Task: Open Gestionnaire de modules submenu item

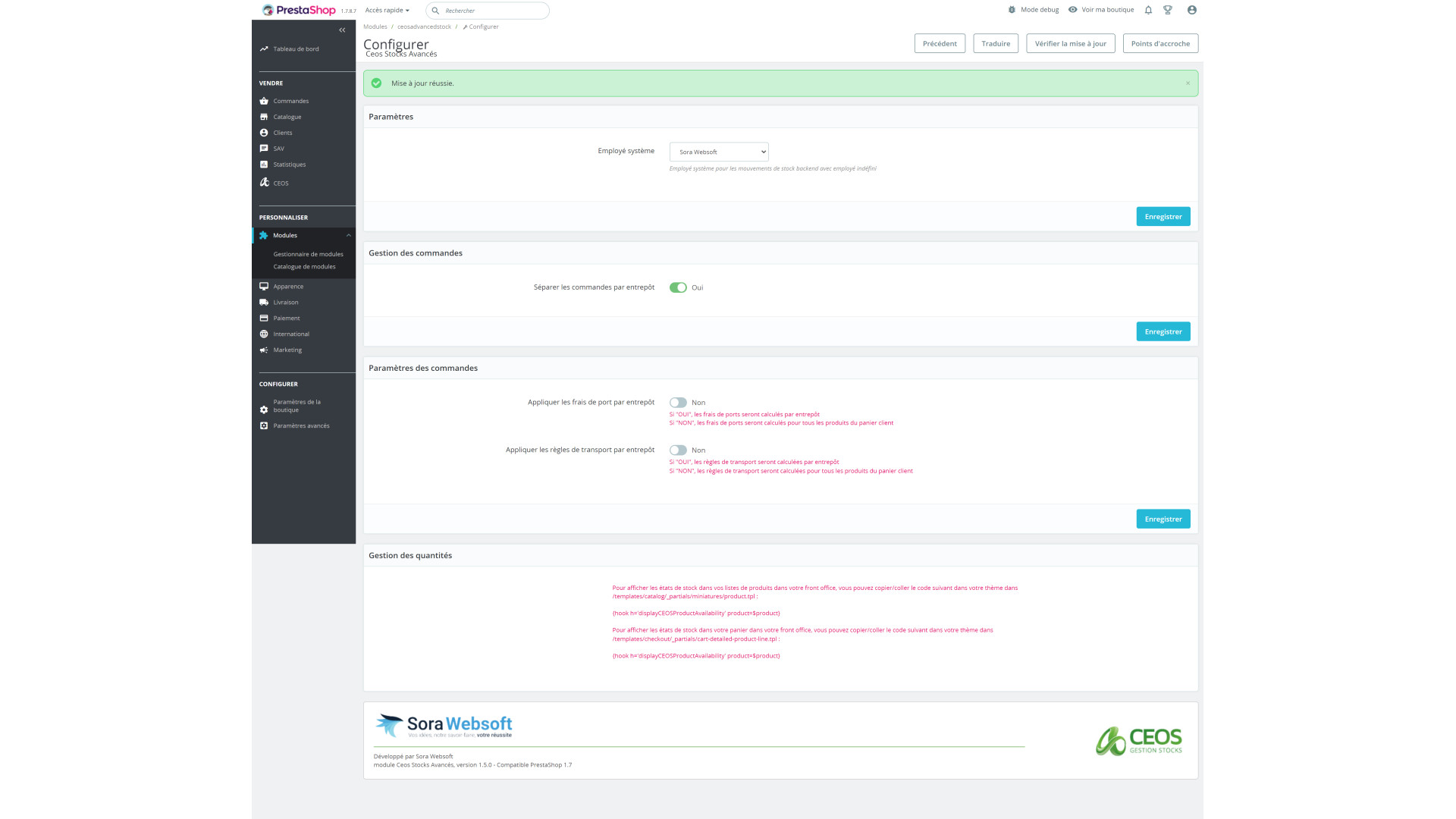Action: 308,254
